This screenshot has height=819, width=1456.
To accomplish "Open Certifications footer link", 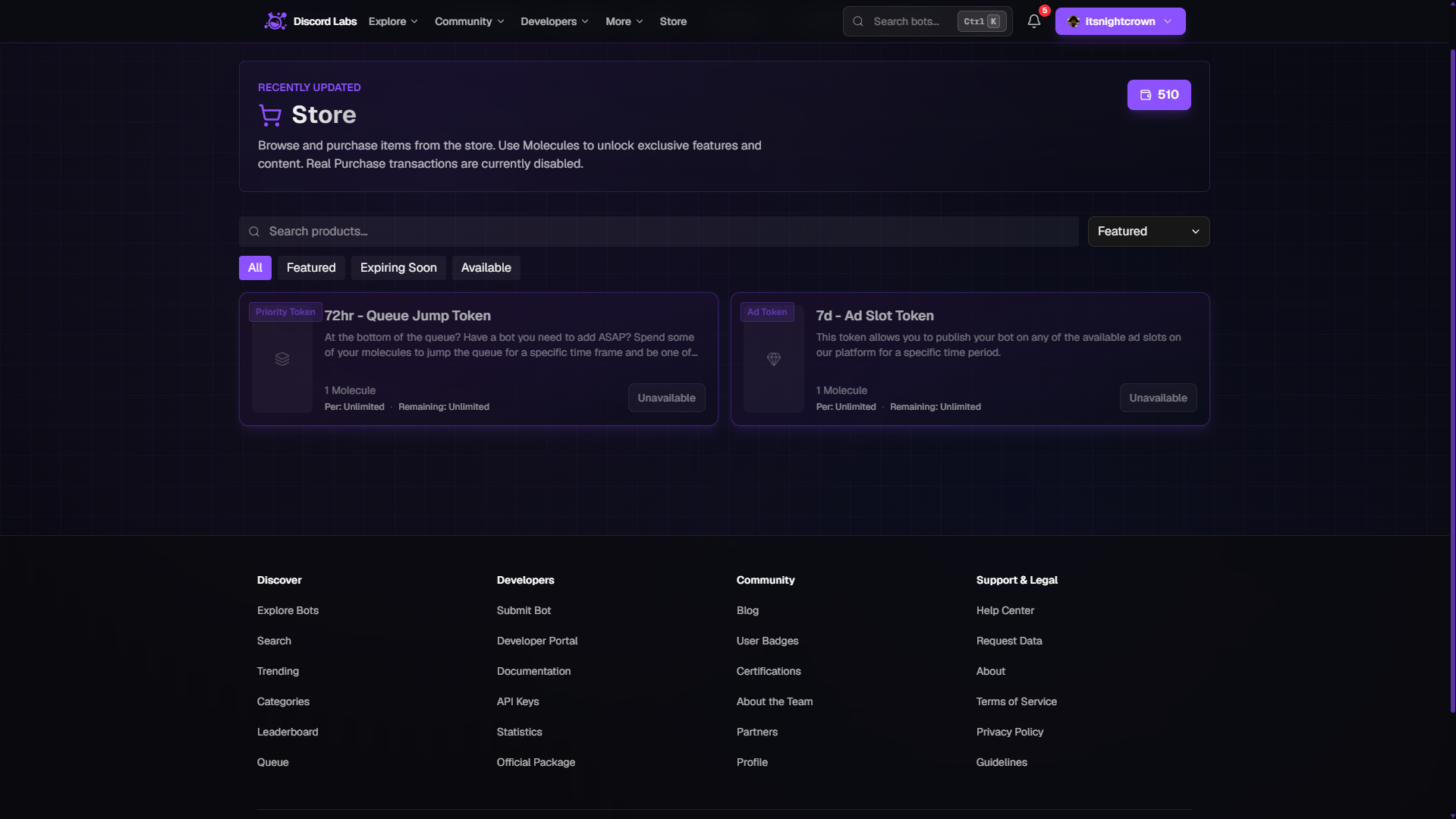I will tap(769, 671).
